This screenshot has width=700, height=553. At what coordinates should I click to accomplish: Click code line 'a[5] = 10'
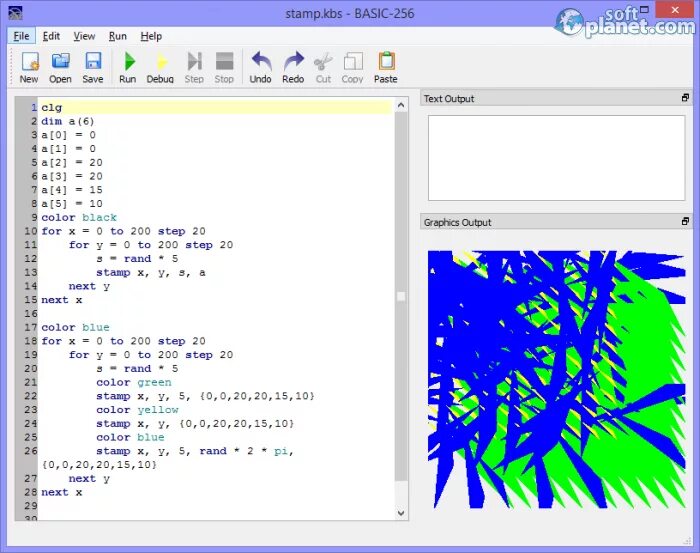click(x=72, y=204)
